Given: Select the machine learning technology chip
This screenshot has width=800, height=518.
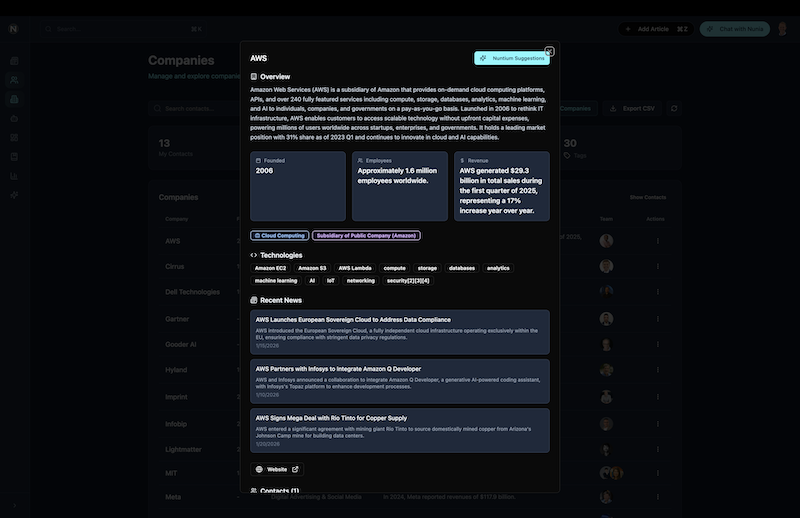Looking at the screenshot, I should click(x=276, y=281).
